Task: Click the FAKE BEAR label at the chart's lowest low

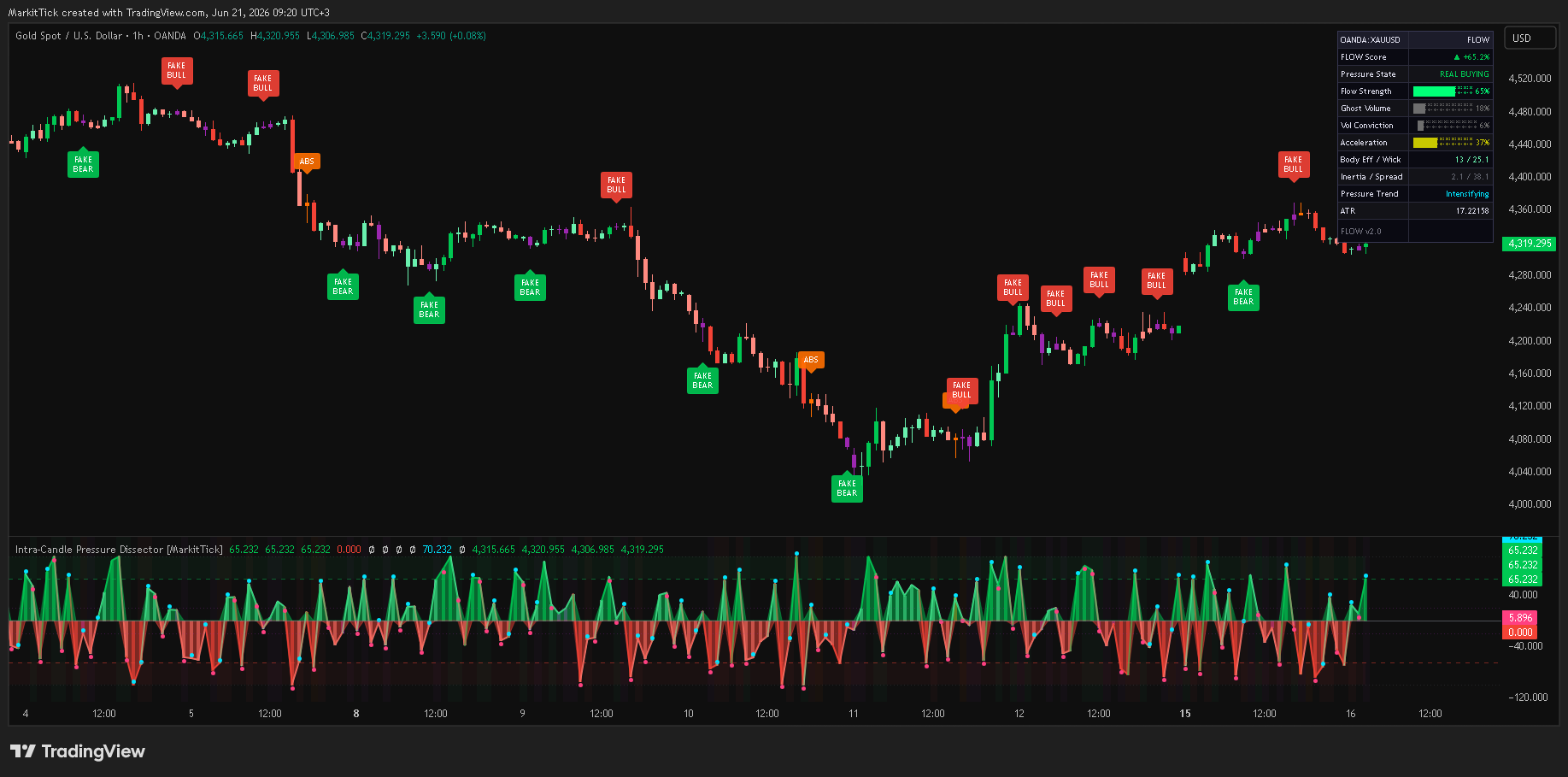Action: tap(847, 488)
